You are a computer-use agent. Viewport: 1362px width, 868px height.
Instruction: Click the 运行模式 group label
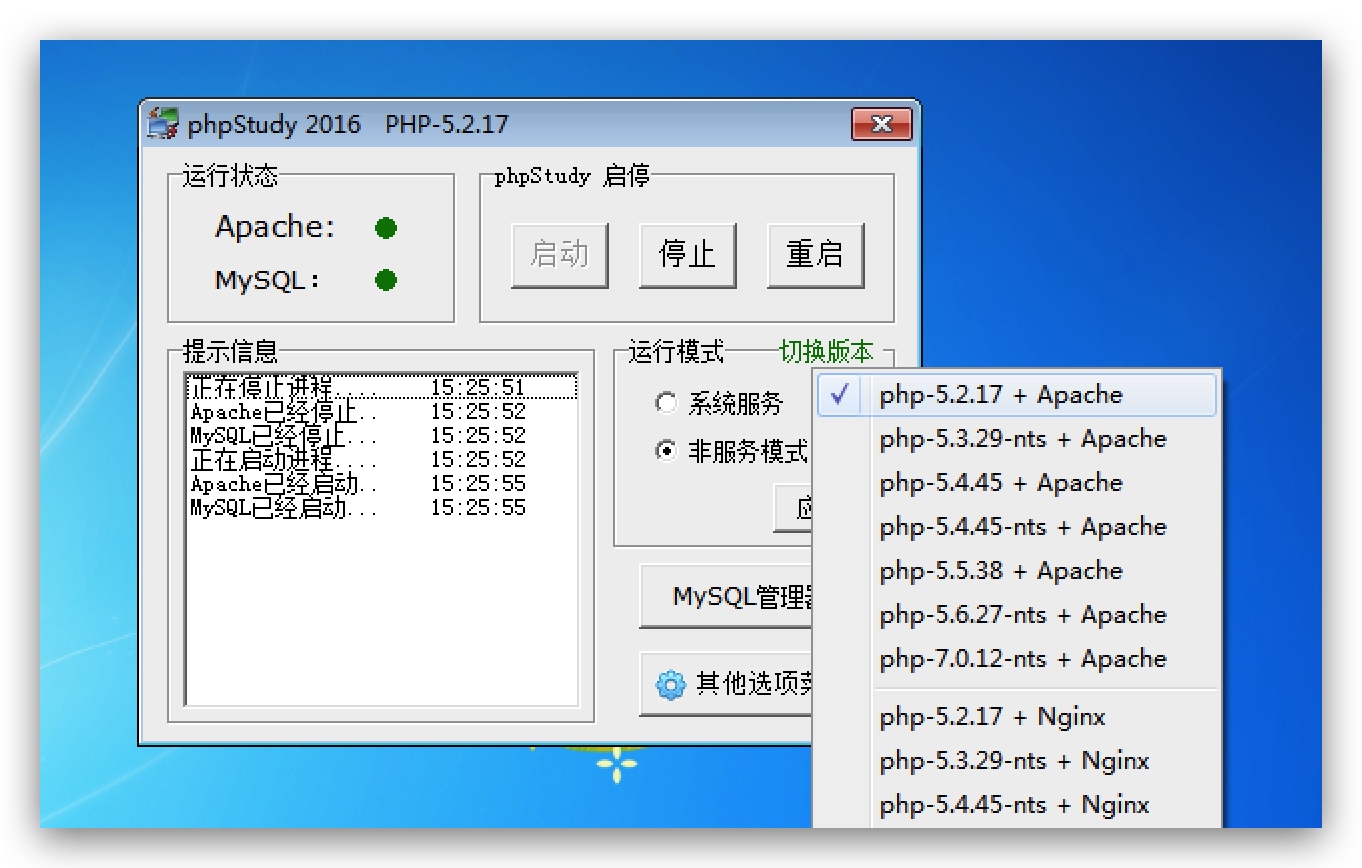(x=676, y=352)
